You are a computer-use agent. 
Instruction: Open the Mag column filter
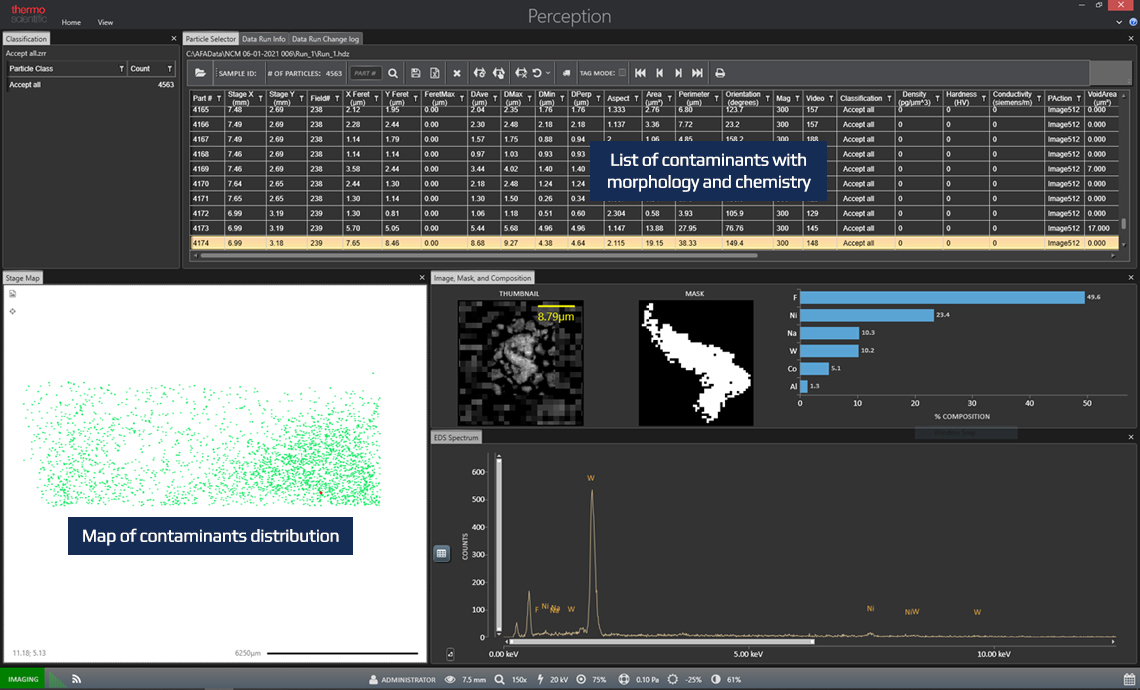coord(797,98)
